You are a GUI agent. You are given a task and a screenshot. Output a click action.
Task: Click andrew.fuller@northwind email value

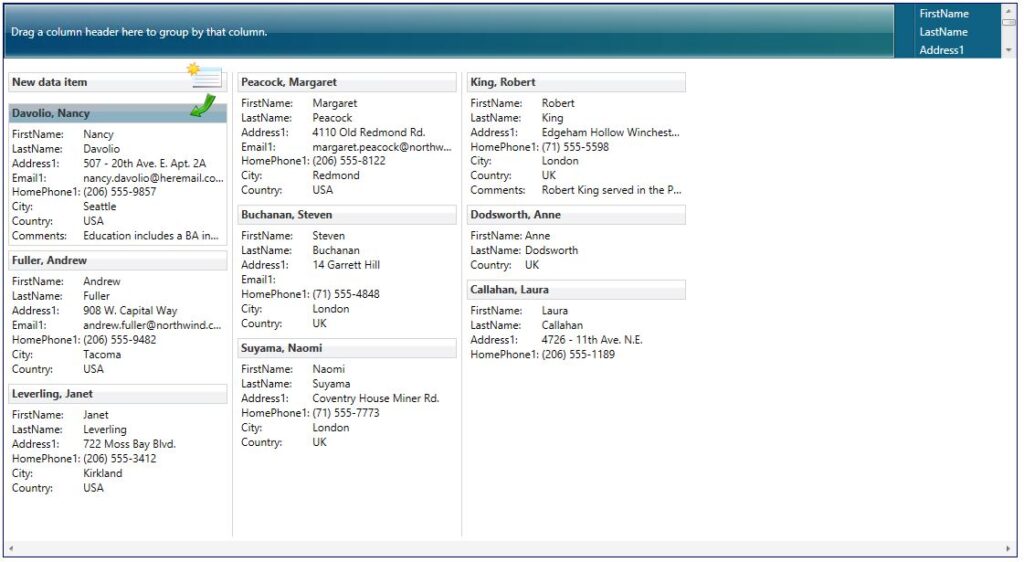click(152, 325)
